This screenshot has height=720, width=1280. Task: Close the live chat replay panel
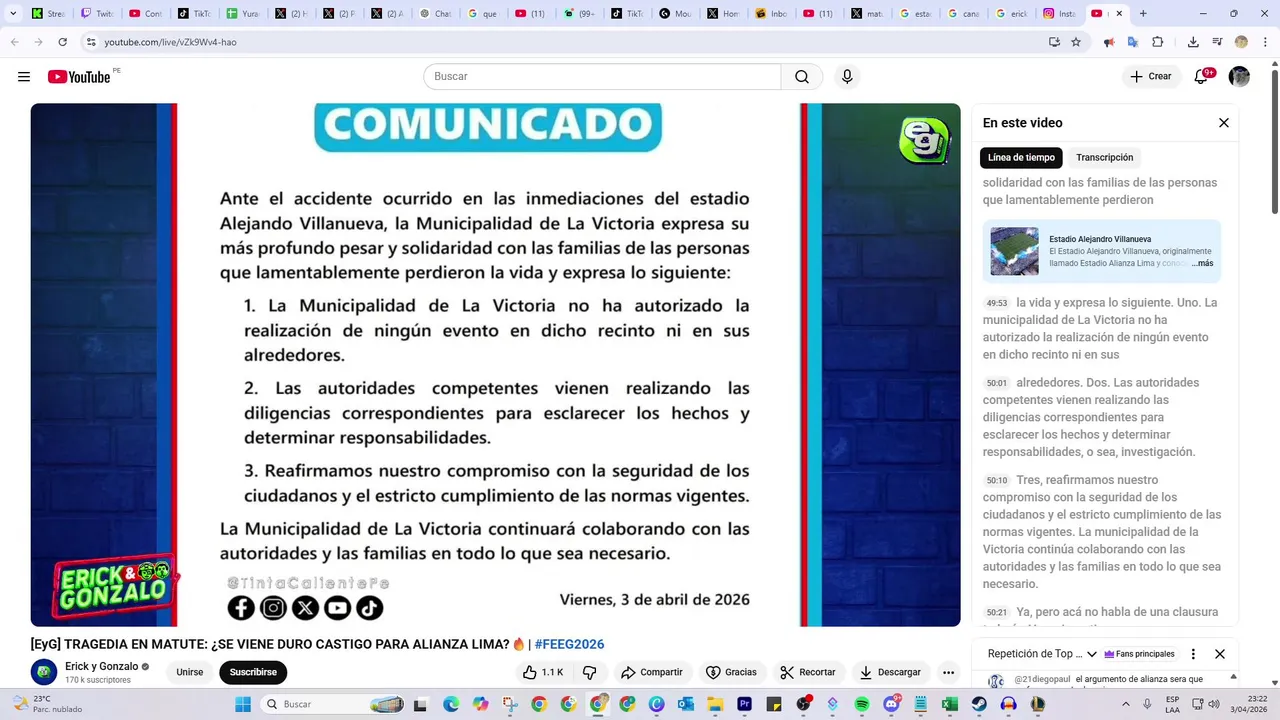click(1220, 654)
